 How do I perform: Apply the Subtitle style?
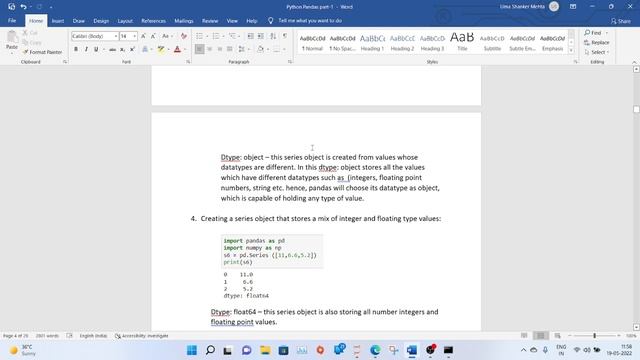492,42
